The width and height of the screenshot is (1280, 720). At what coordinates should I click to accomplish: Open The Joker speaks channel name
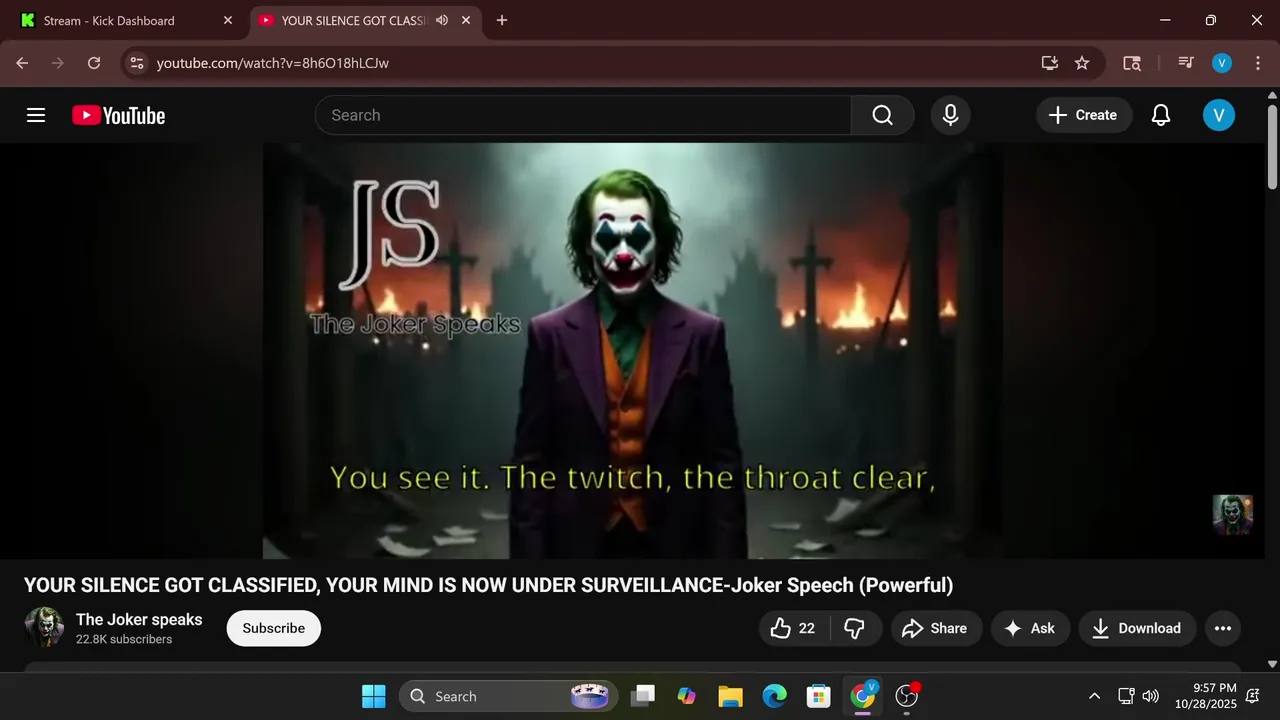pyautogui.click(x=139, y=619)
